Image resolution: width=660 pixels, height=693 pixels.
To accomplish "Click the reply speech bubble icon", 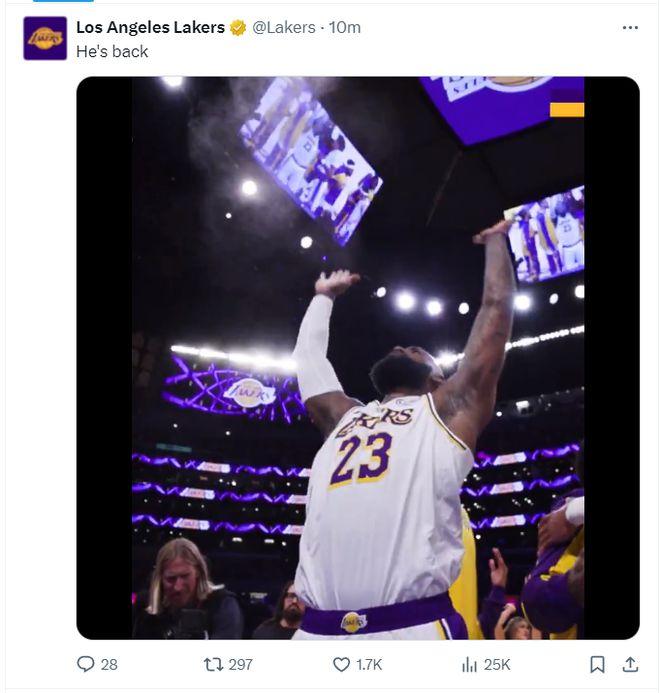I will click(85, 664).
